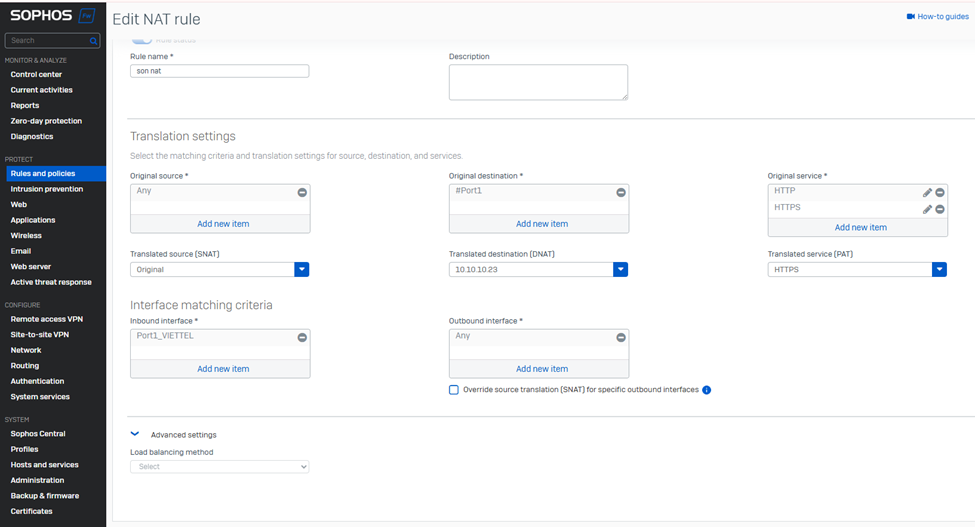
Task: Edit the HTTPS service entry
Action: (927, 209)
